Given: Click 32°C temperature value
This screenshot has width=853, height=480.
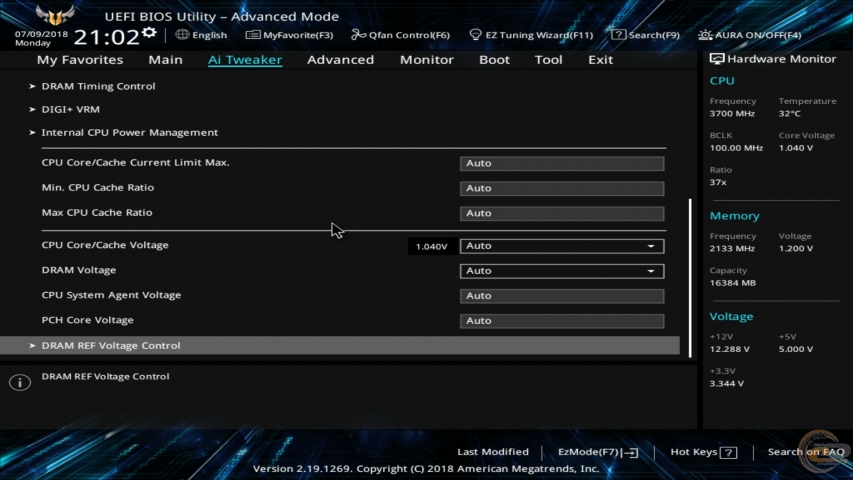Looking at the screenshot, I should point(789,114).
